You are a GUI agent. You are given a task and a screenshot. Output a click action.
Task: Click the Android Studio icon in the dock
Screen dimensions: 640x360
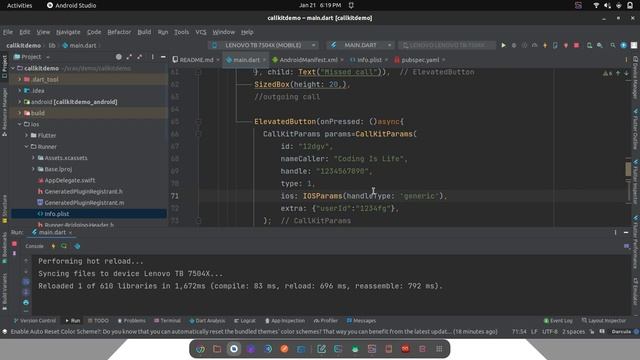tap(355, 349)
